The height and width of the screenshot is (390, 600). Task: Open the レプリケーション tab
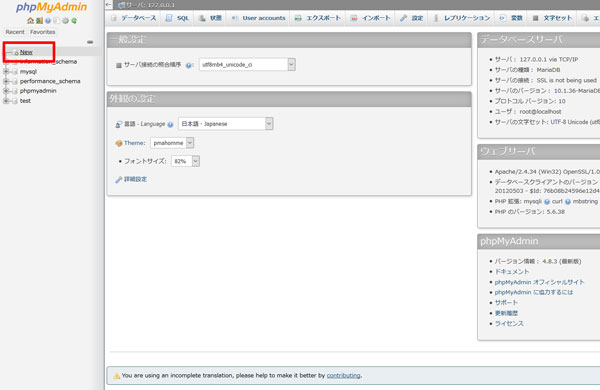[462, 18]
